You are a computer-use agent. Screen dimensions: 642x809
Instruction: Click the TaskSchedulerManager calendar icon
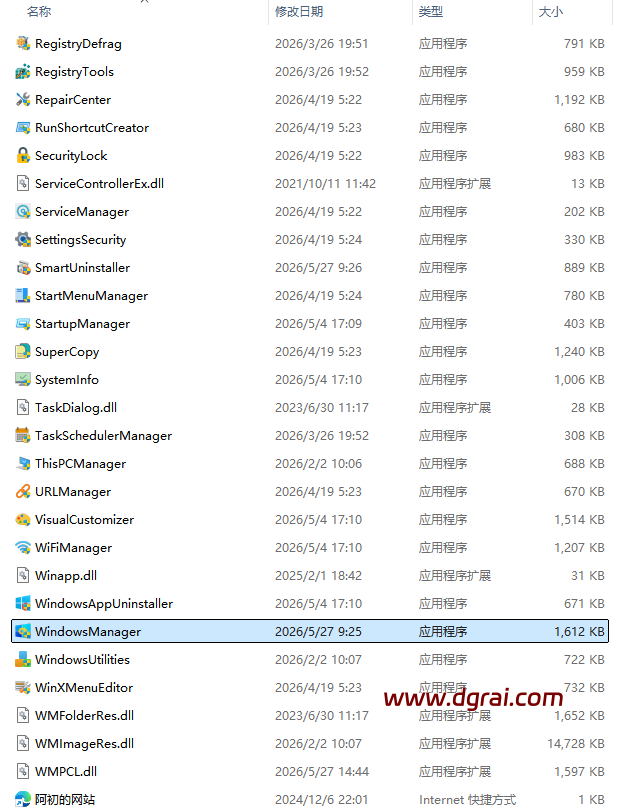23,435
